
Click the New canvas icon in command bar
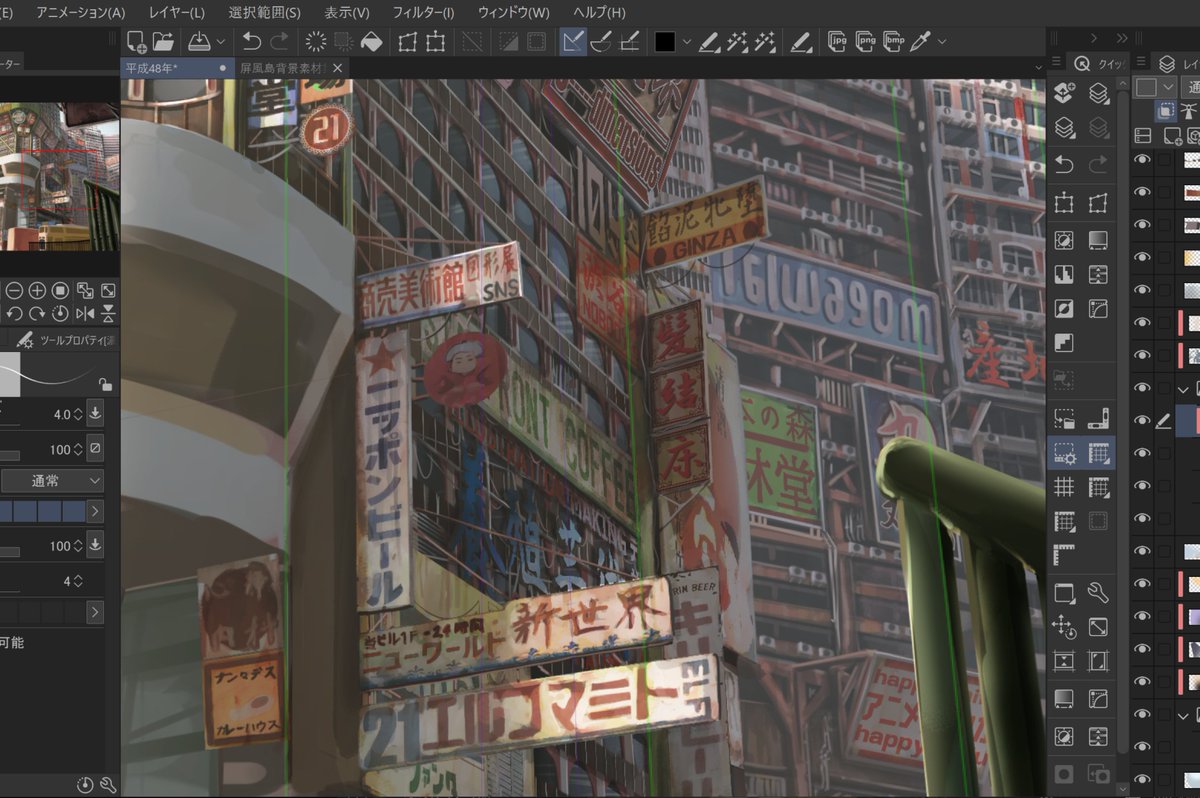tap(137, 42)
